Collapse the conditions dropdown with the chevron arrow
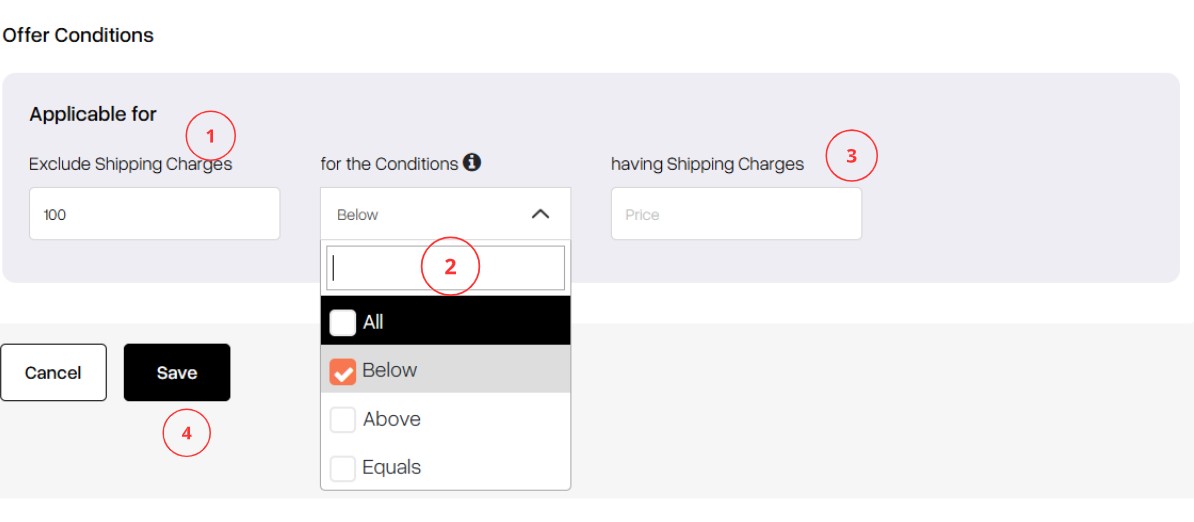Viewport: 1194px width, 522px height. (x=540, y=215)
